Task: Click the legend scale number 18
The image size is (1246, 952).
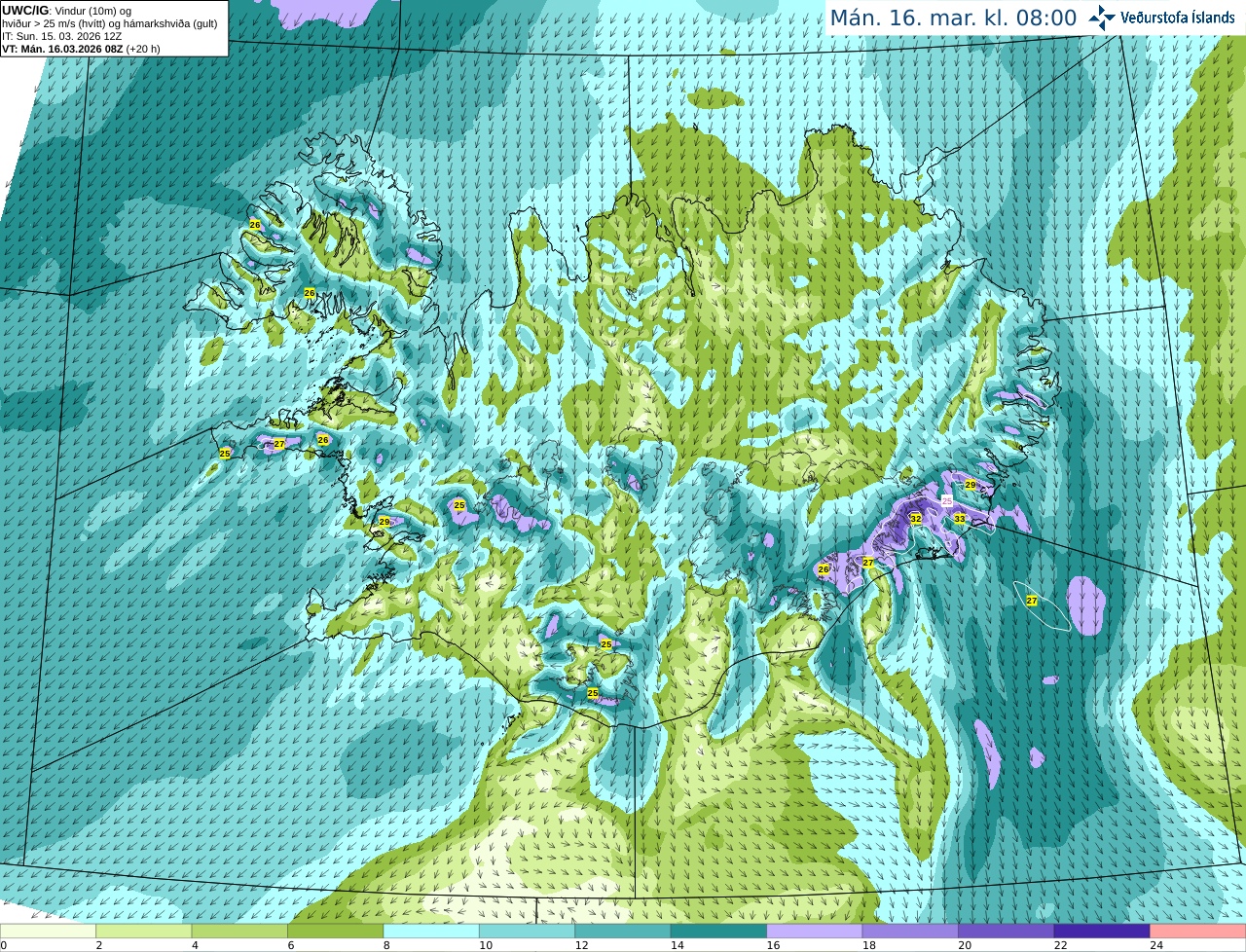Action: pyautogui.click(x=868, y=945)
